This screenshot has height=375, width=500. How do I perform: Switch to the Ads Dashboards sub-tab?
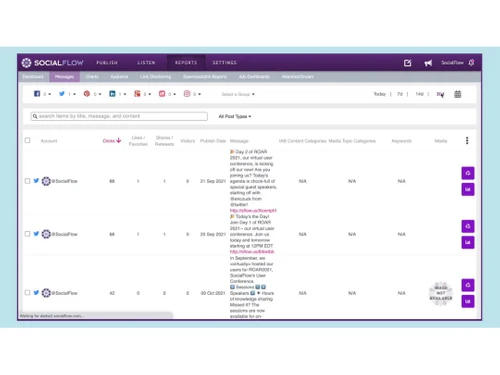254,77
